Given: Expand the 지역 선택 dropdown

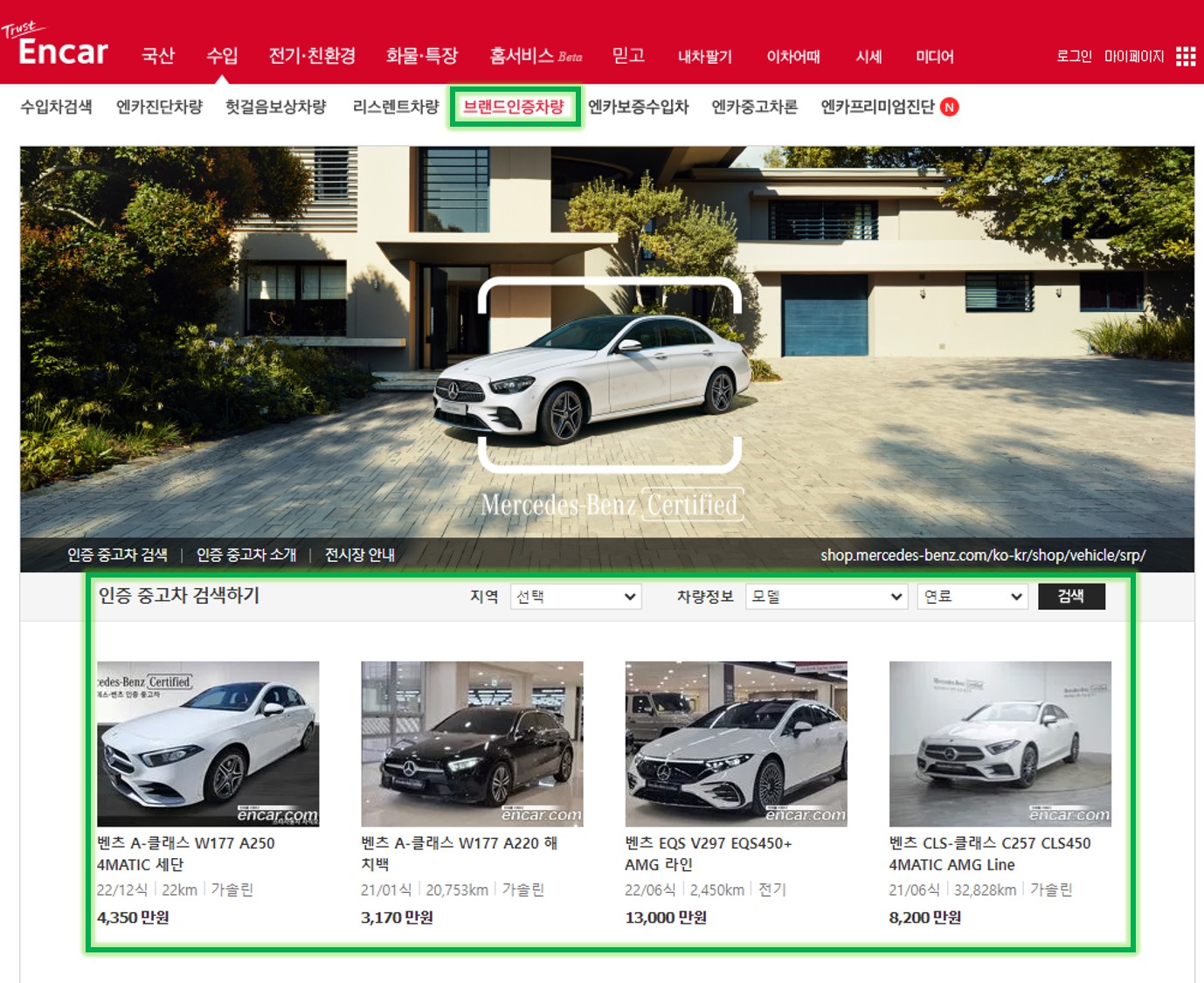Looking at the screenshot, I should click(x=576, y=597).
